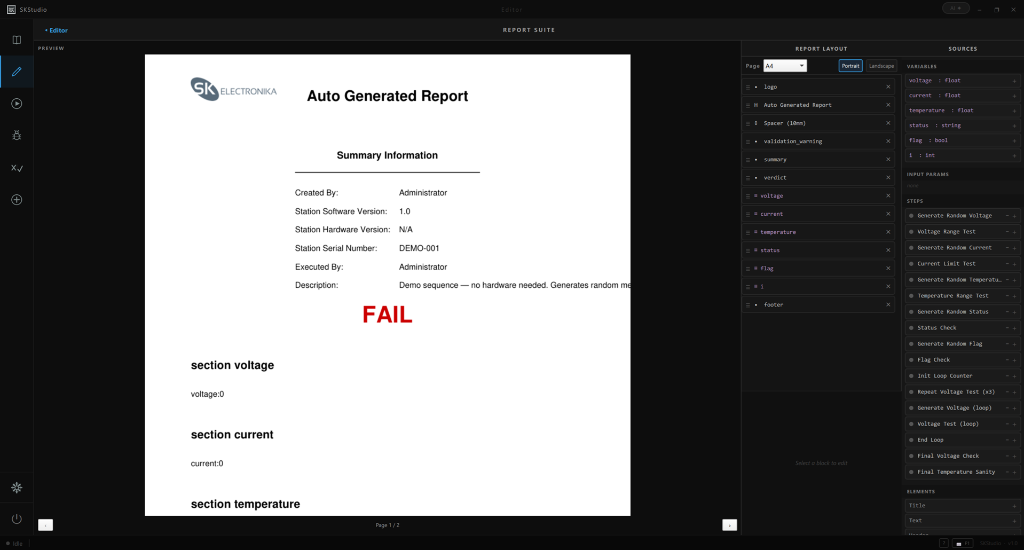Screen dimensions: 1024x550
Task: Select the Final Voltage Check step
Action: click(x=963, y=456)
